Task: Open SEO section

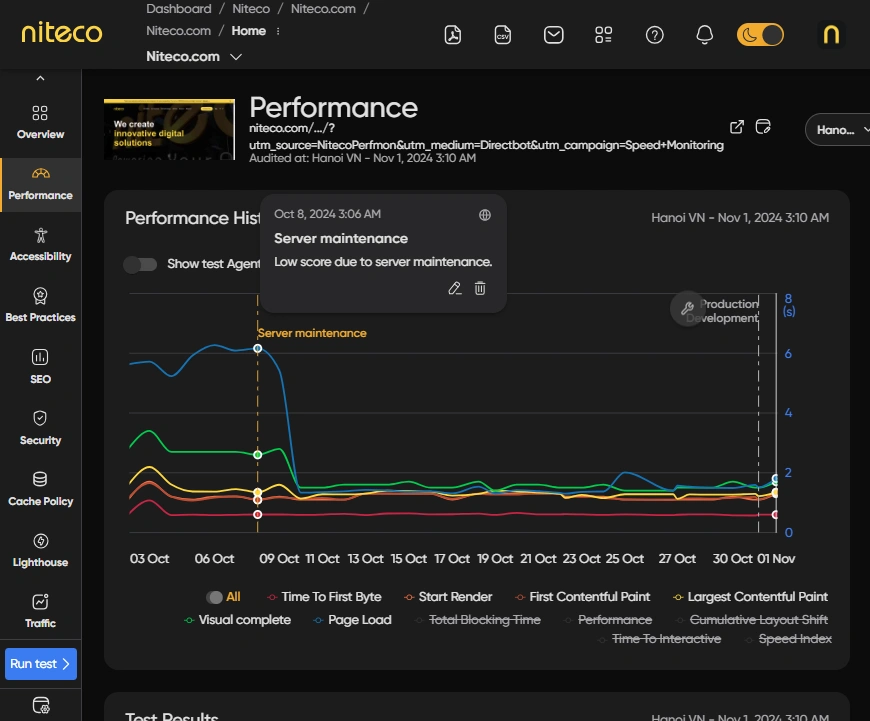Action: point(41,367)
